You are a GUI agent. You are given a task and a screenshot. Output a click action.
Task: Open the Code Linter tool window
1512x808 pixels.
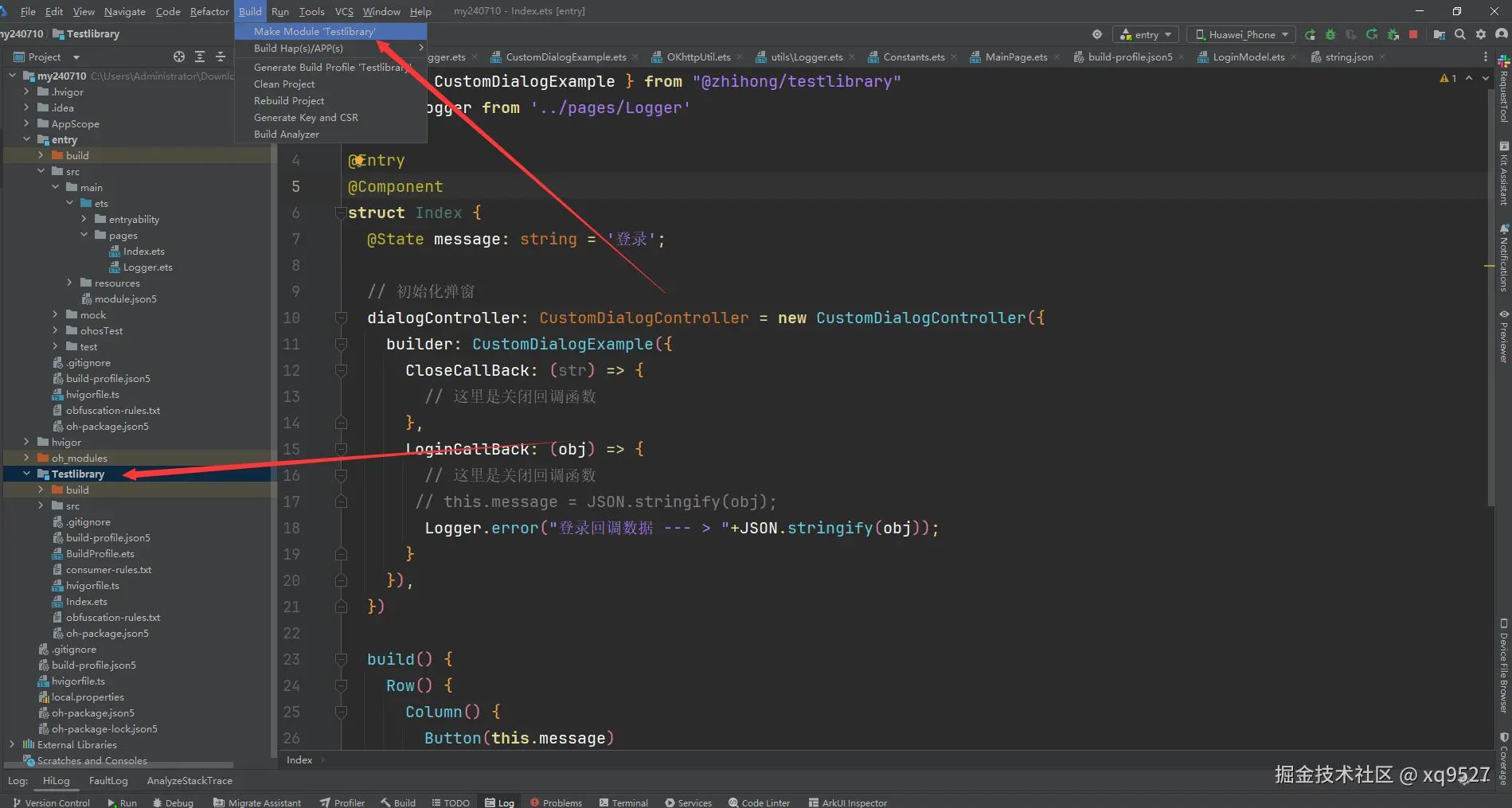click(x=759, y=802)
